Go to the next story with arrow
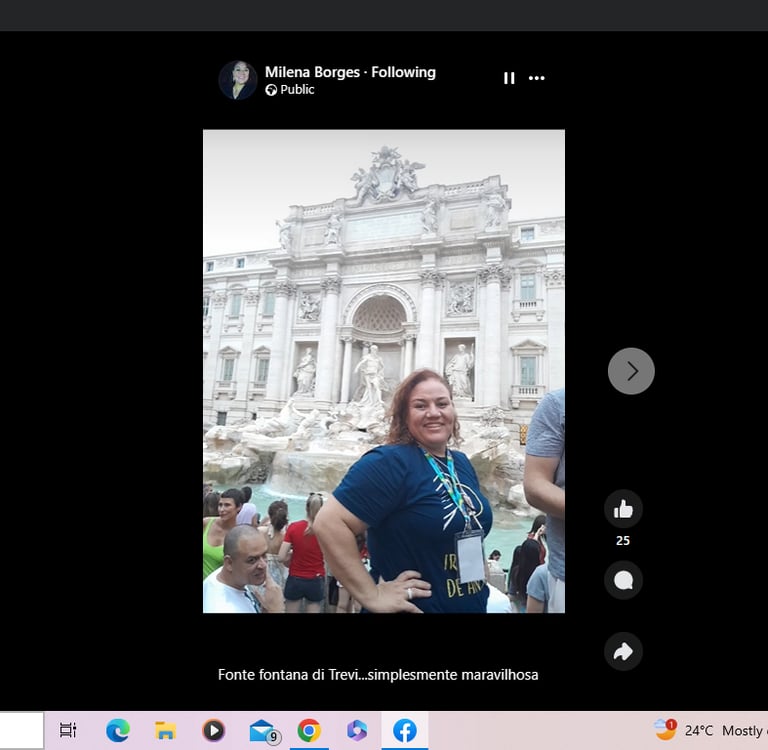Screen dimensions: 768x750 (631, 371)
